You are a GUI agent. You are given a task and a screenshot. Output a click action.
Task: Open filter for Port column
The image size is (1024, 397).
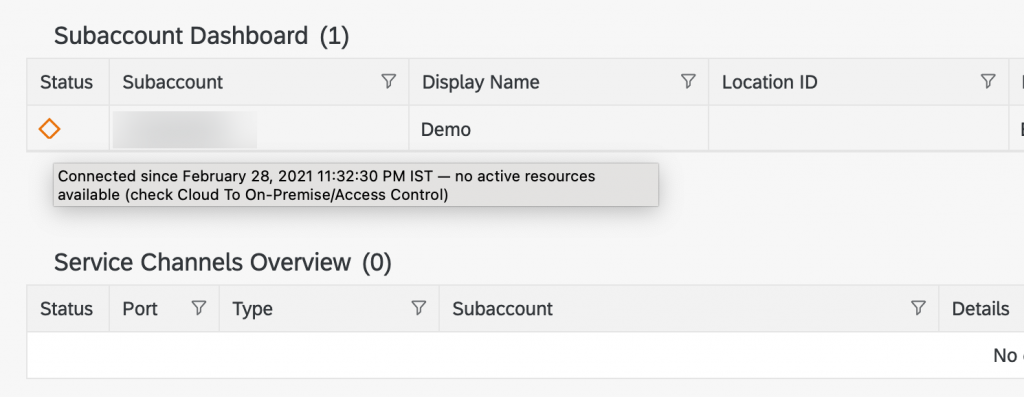pos(199,308)
